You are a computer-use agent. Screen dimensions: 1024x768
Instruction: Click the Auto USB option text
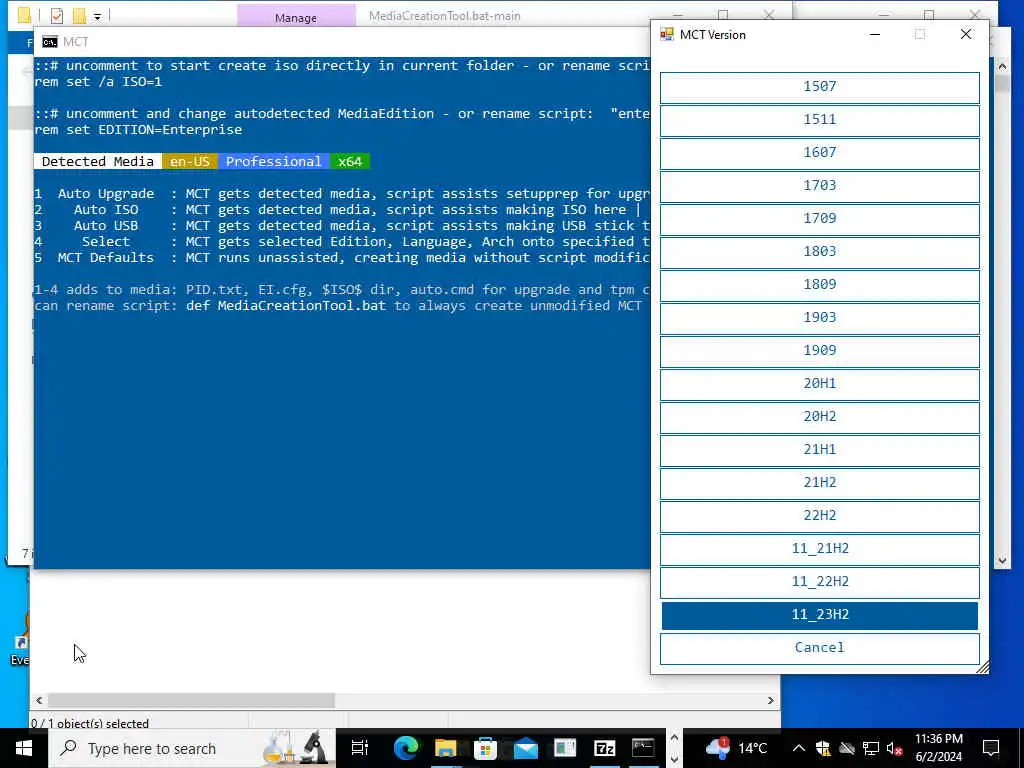click(x=106, y=225)
